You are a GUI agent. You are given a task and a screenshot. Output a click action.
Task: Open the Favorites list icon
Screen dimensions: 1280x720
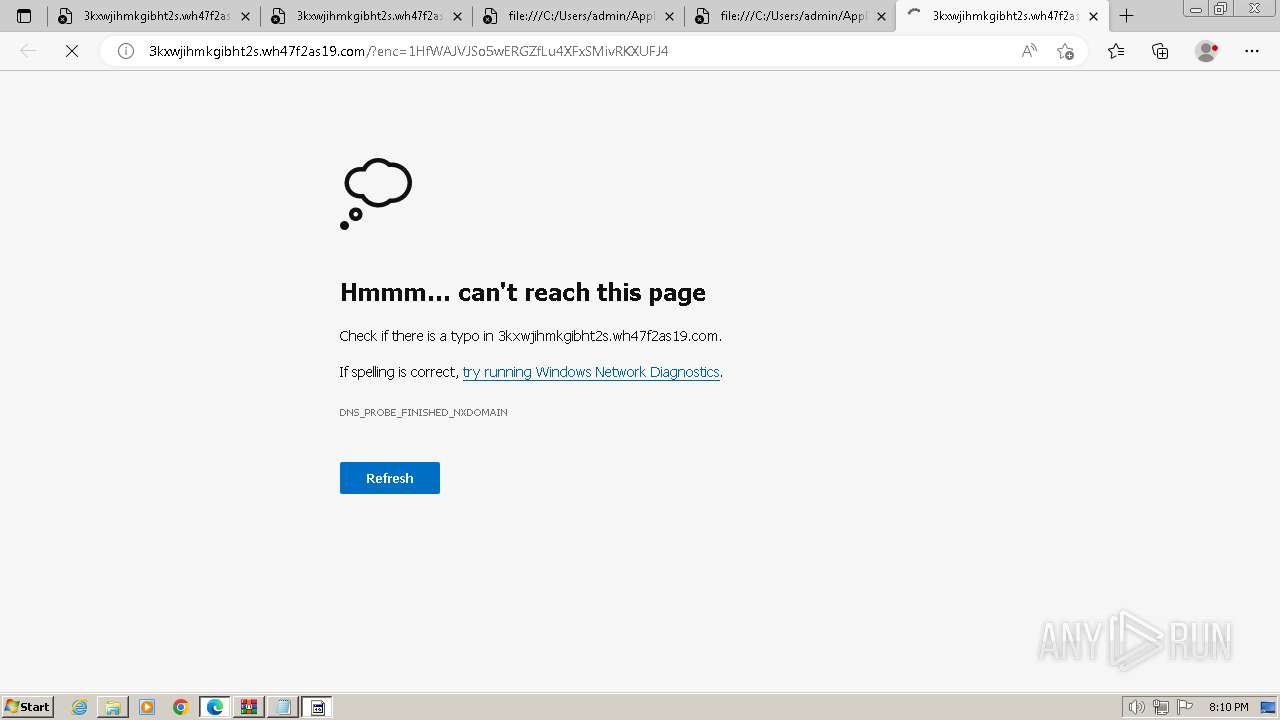pos(1116,51)
